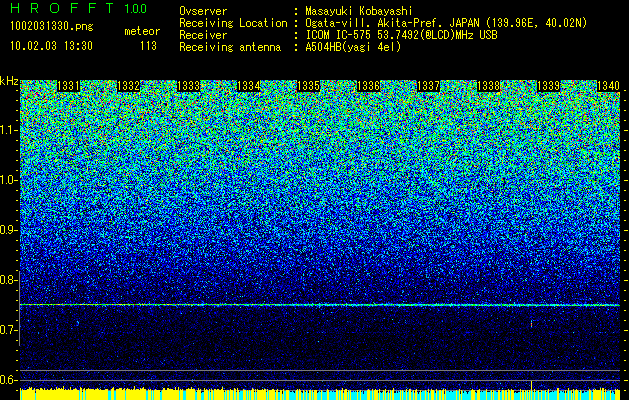
Task: Click the Ovserver label
Action: pyautogui.click(x=203, y=12)
